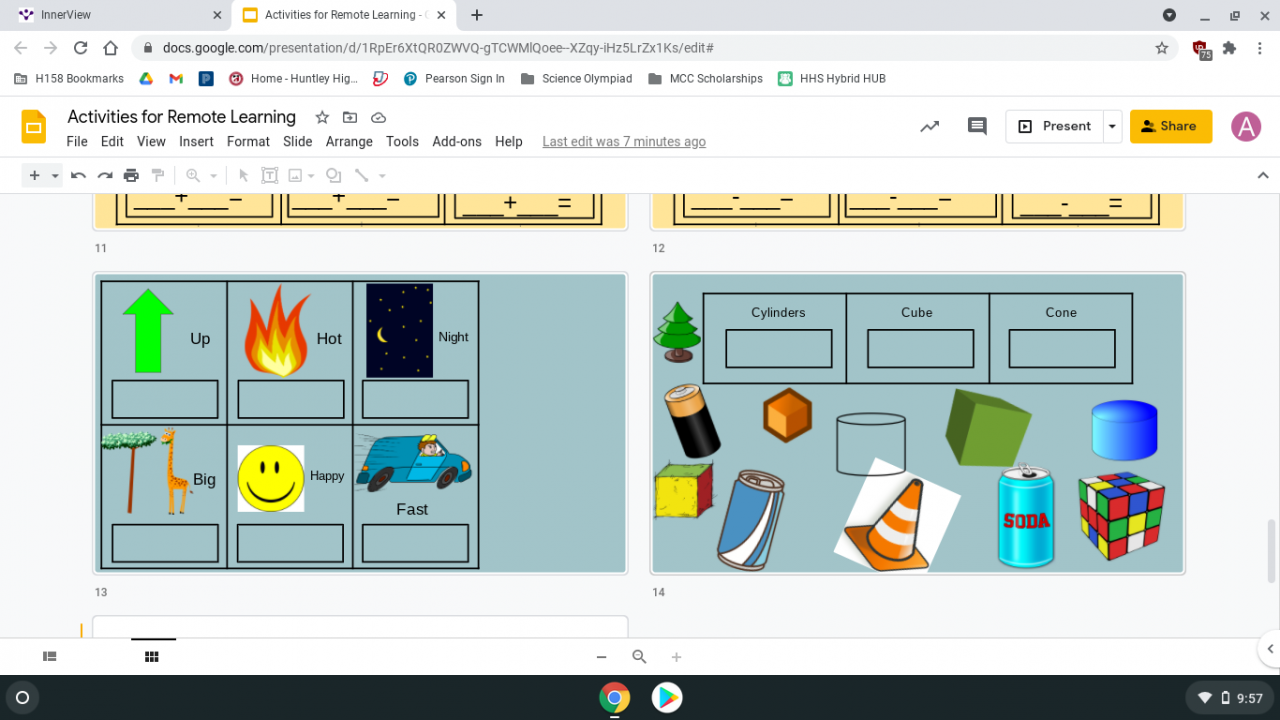Screen dimensions: 1280x720
Task: Open the 'Last edit was 7 minutes ago' link
Action: pos(624,142)
